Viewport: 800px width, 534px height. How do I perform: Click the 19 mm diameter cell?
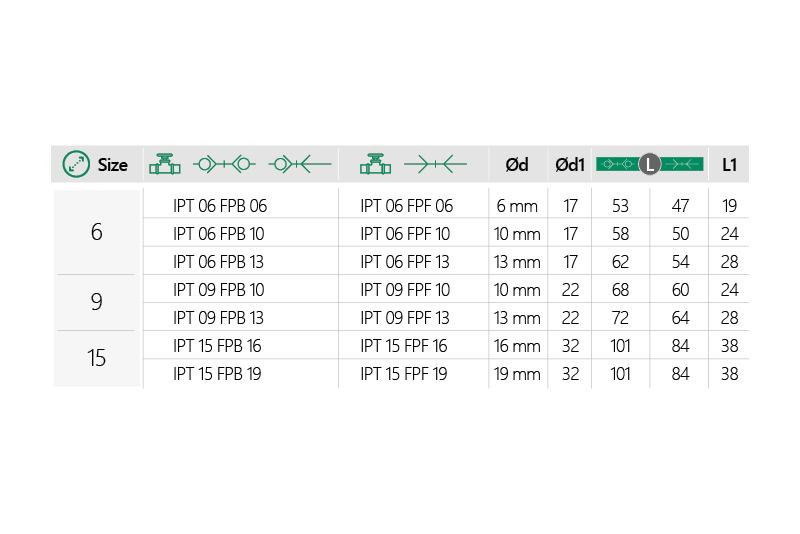(518, 374)
